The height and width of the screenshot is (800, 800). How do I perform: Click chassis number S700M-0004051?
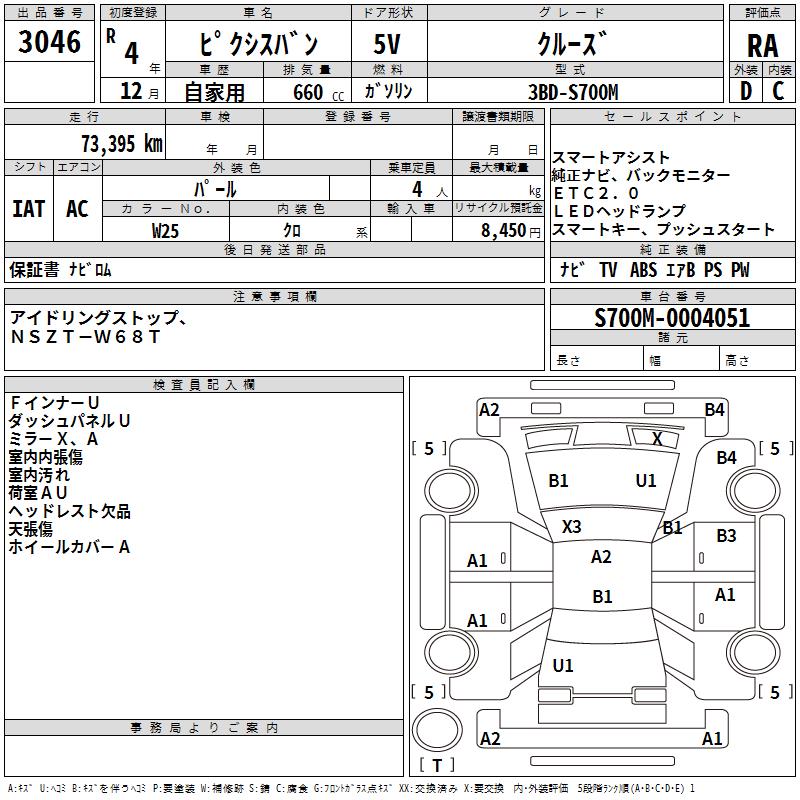point(672,318)
